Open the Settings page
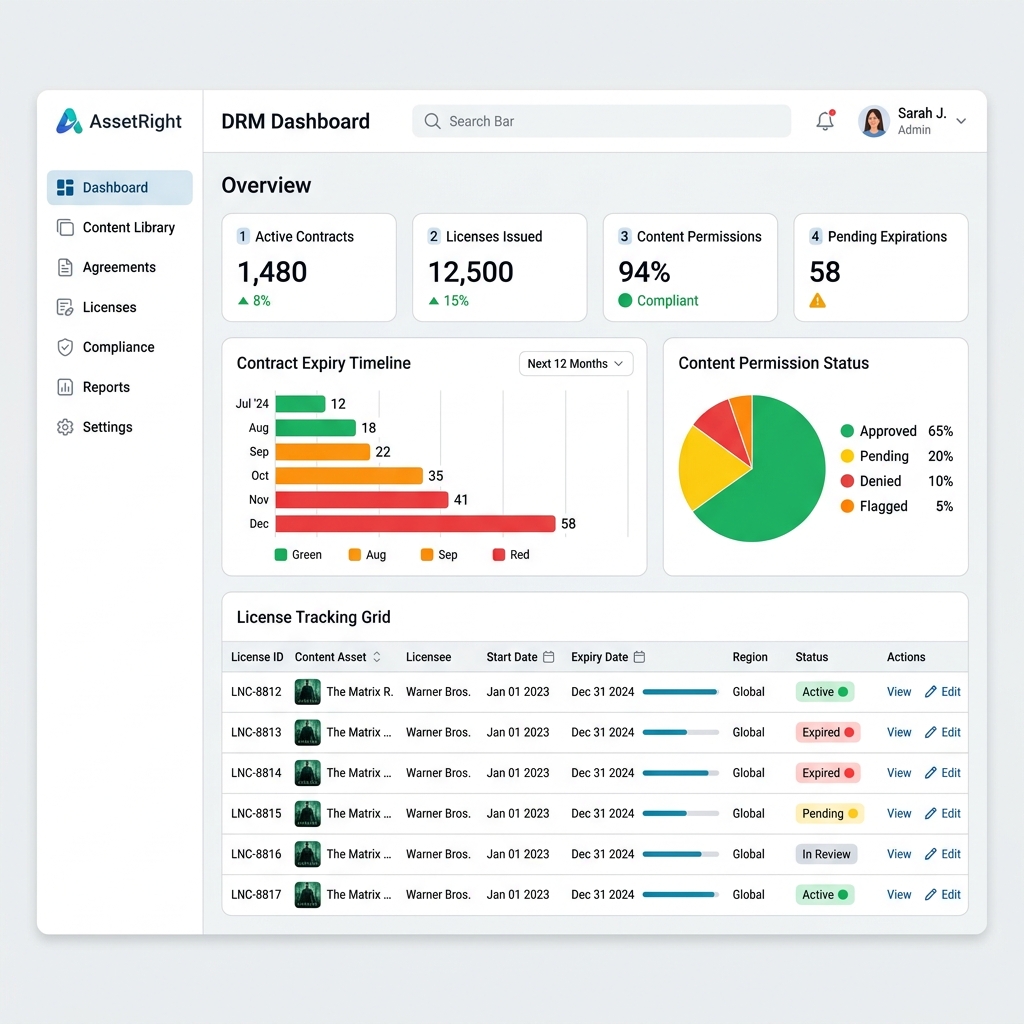Screen dimensions: 1024x1024 click(120, 427)
